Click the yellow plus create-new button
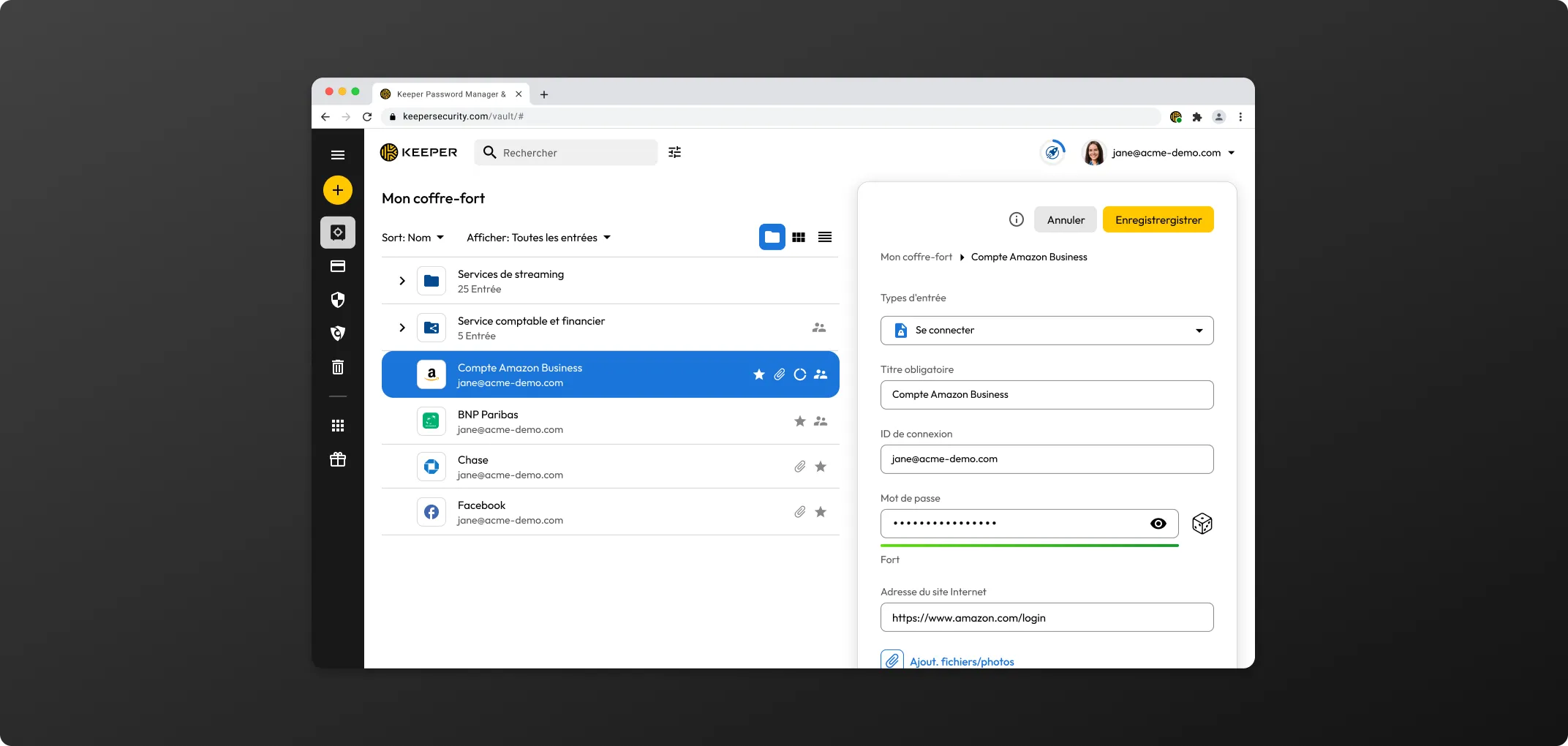Screen dimensions: 1568x746 [337, 190]
